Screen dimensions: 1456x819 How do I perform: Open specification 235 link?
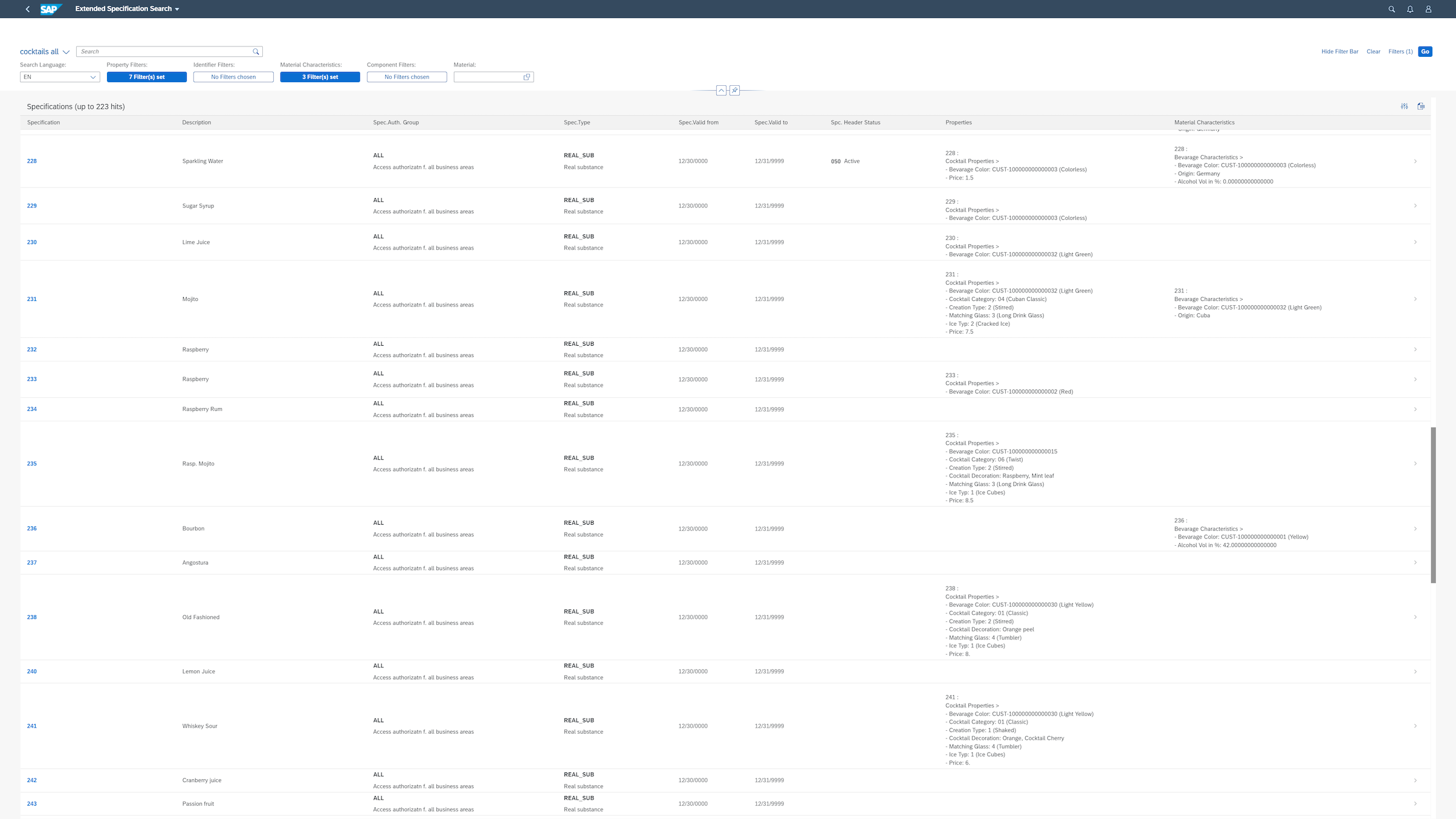pyautogui.click(x=32, y=464)
